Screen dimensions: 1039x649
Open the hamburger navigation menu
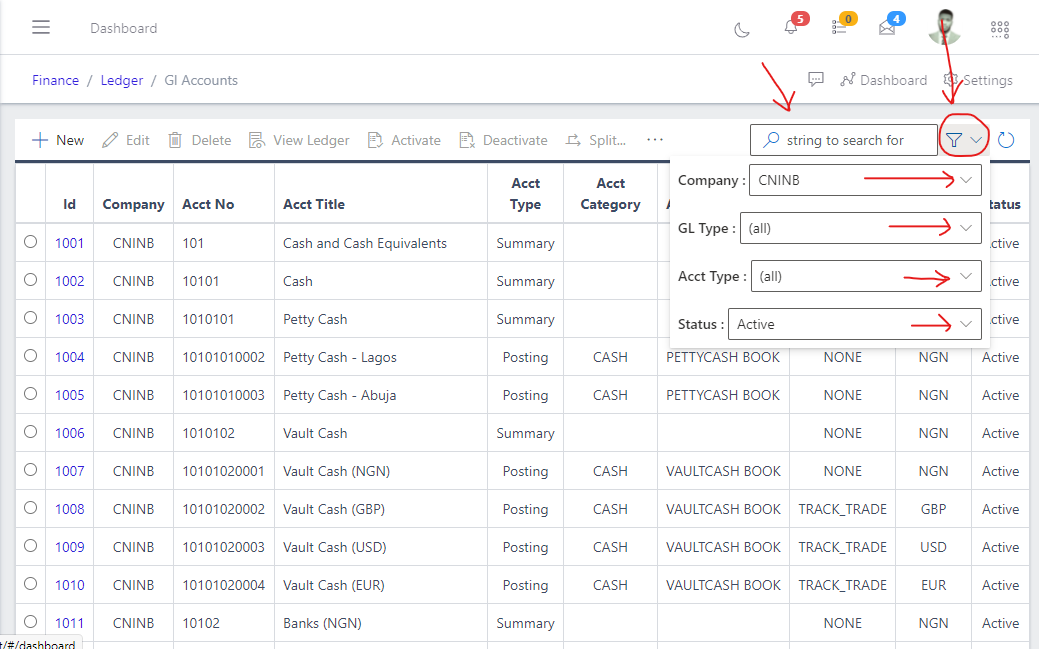pos(41,27)
